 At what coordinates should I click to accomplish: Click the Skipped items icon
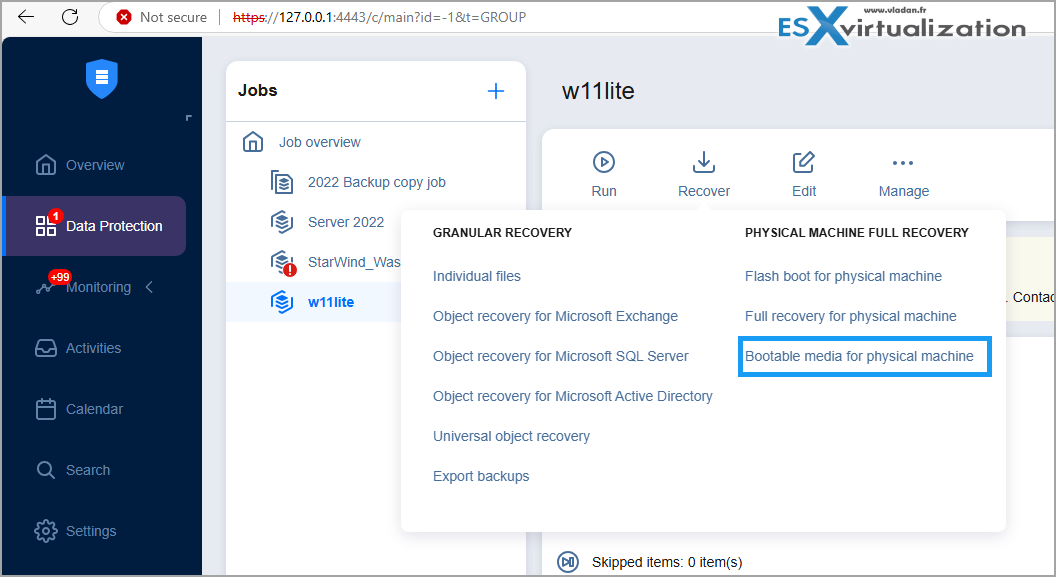568,562
